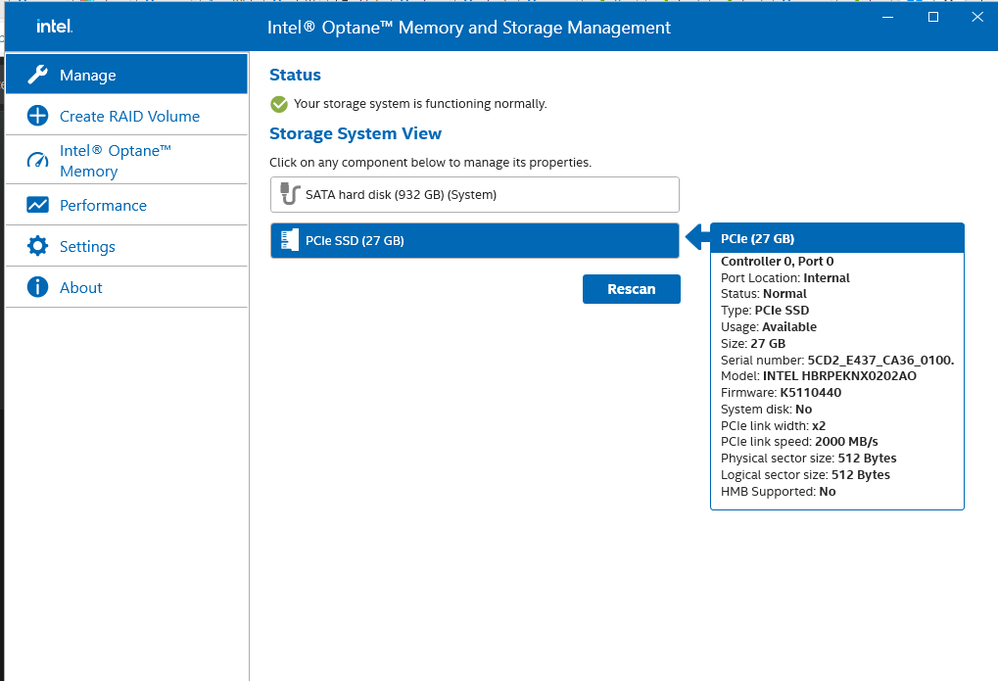Click the Status heading
The width and height of the screenshot is (998, 681).
[x=295, y=74]
